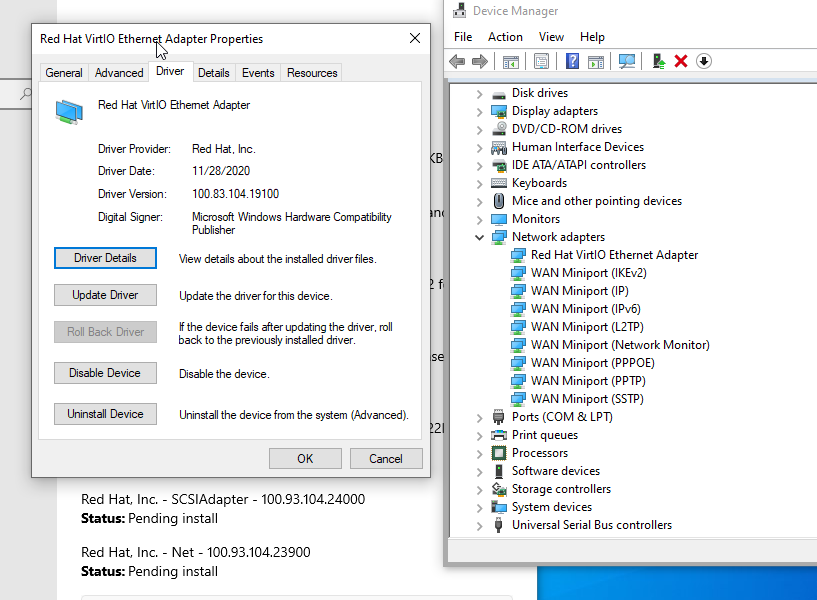The width and height of the screenshot is (817, 600).
Task: Expand the IDE ATA/ATAPI controllers node
Action: (x=479, y=166)
